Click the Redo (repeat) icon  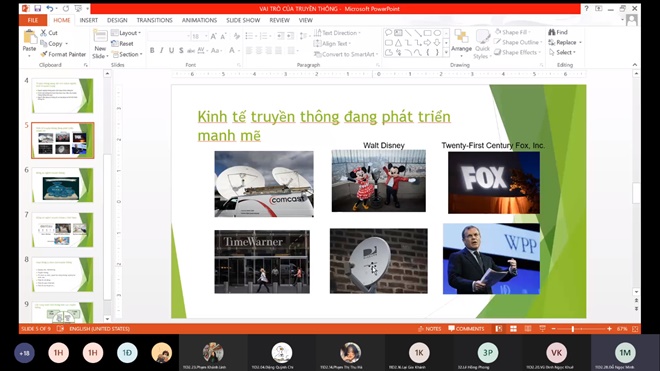coord(66,8)
